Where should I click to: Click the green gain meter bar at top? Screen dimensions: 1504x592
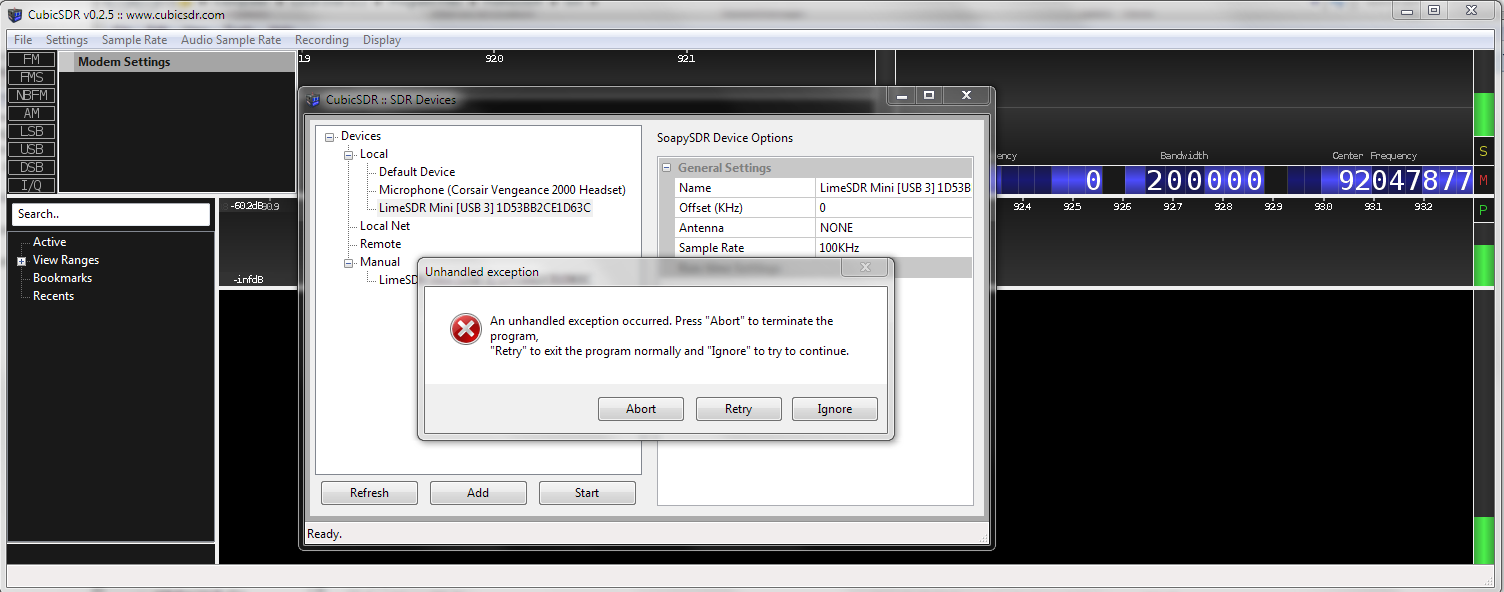coord(1483,117)
